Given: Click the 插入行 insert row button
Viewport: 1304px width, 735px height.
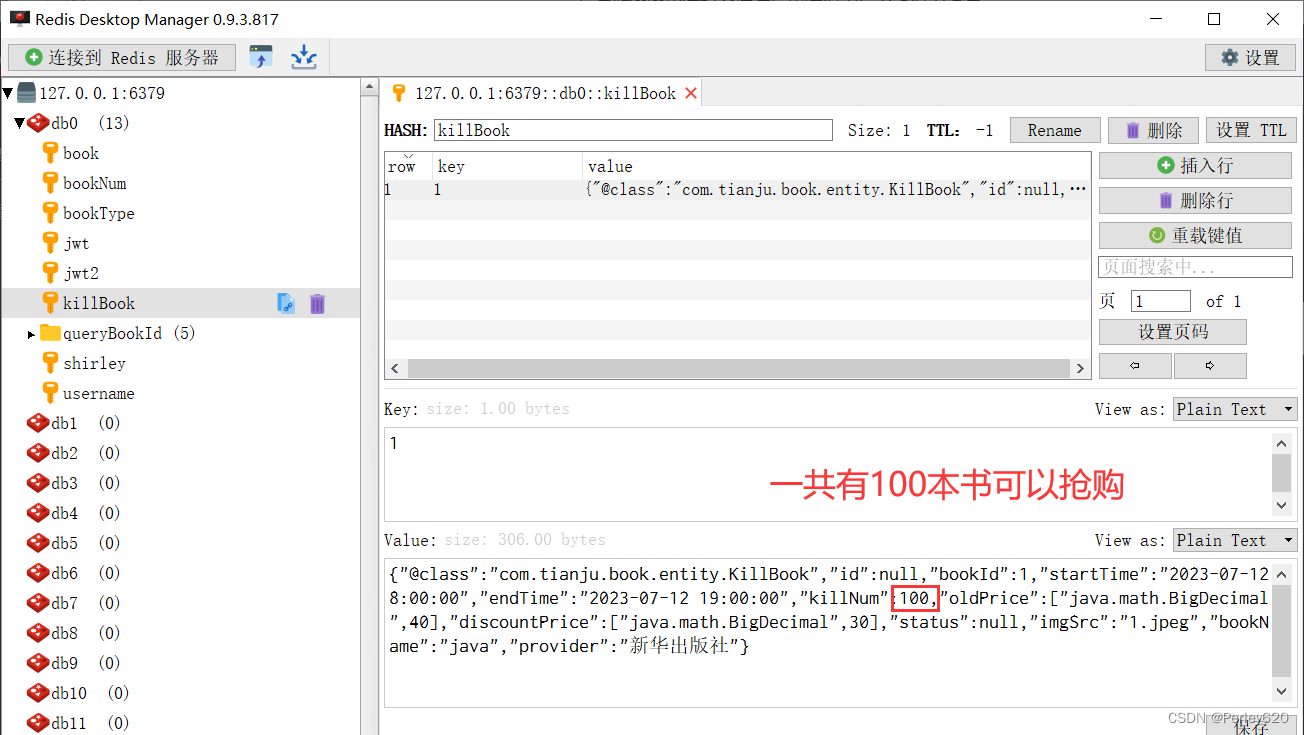Looking at the screenshot, I should click(1195, 165).
